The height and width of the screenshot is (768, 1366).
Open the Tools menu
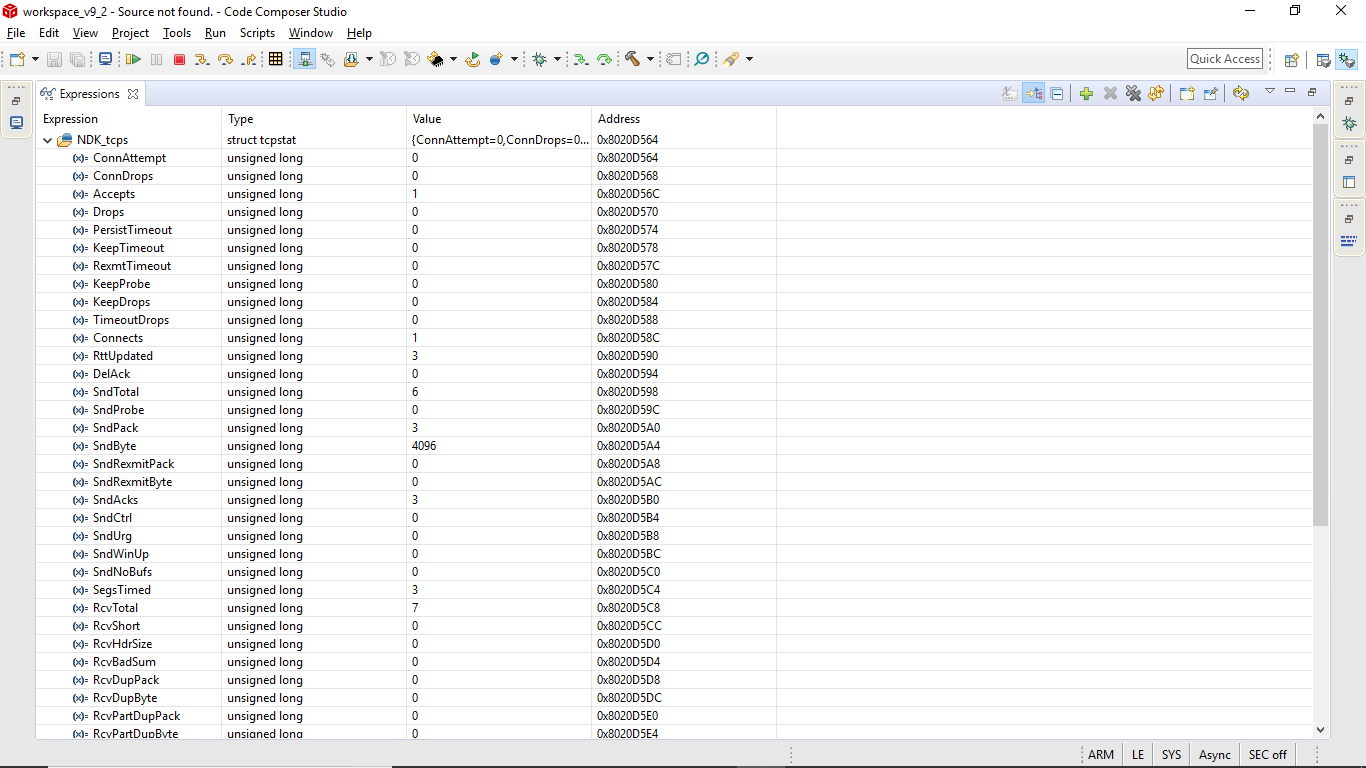click(177, 33)
